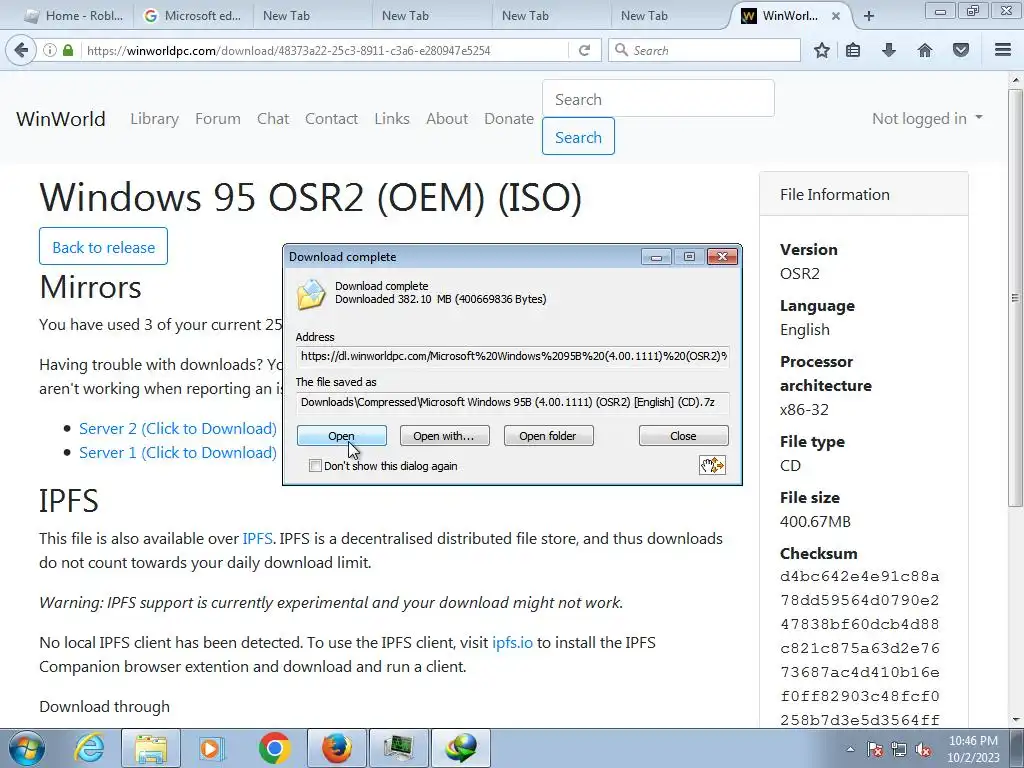
Task: Click Firefox search box
Action: [704, 50]
